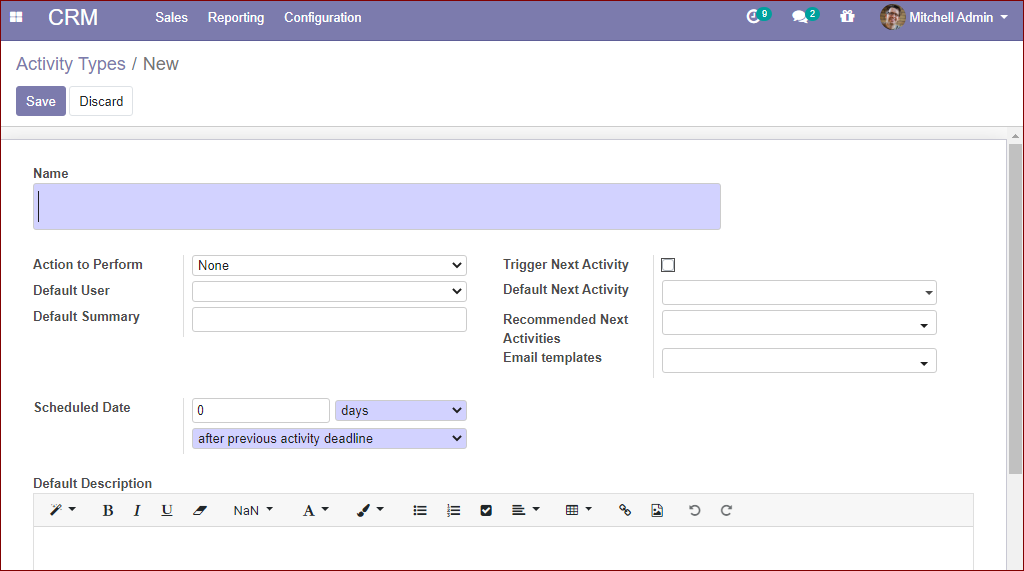Click the Default Summary input field
1024x571 pixels.
(x=329, y=319)
